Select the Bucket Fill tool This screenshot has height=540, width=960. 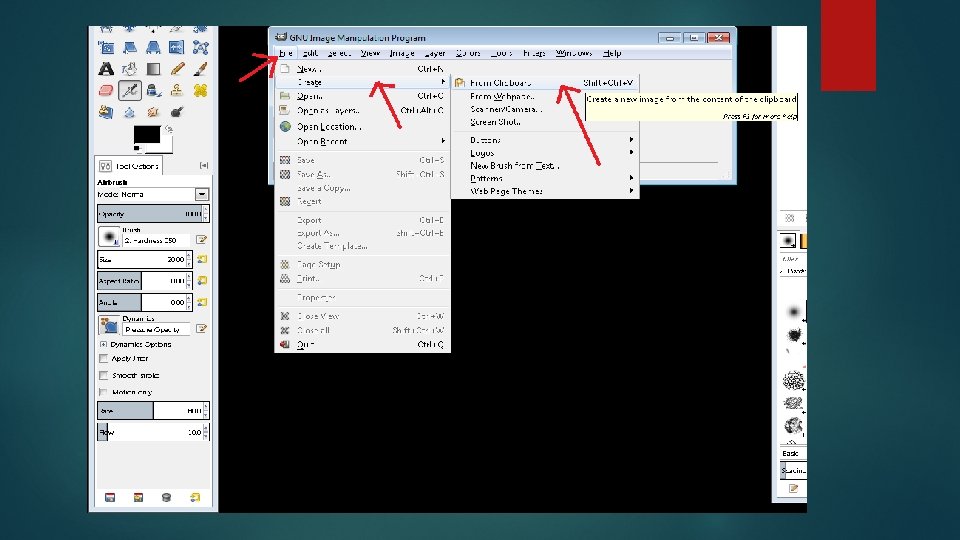[x=130, y=69]
